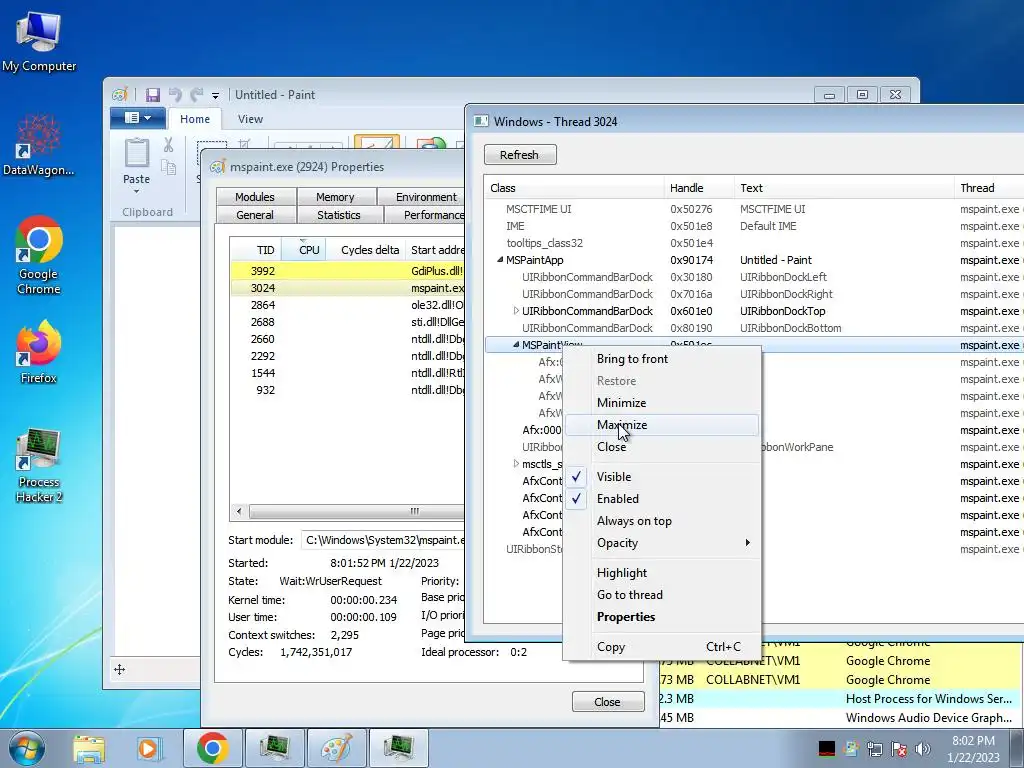Image resolution: width=1024 pixels, height=768 pixels.
Task: Open the Opacity submenu arrow
Action: click(748, 543)
